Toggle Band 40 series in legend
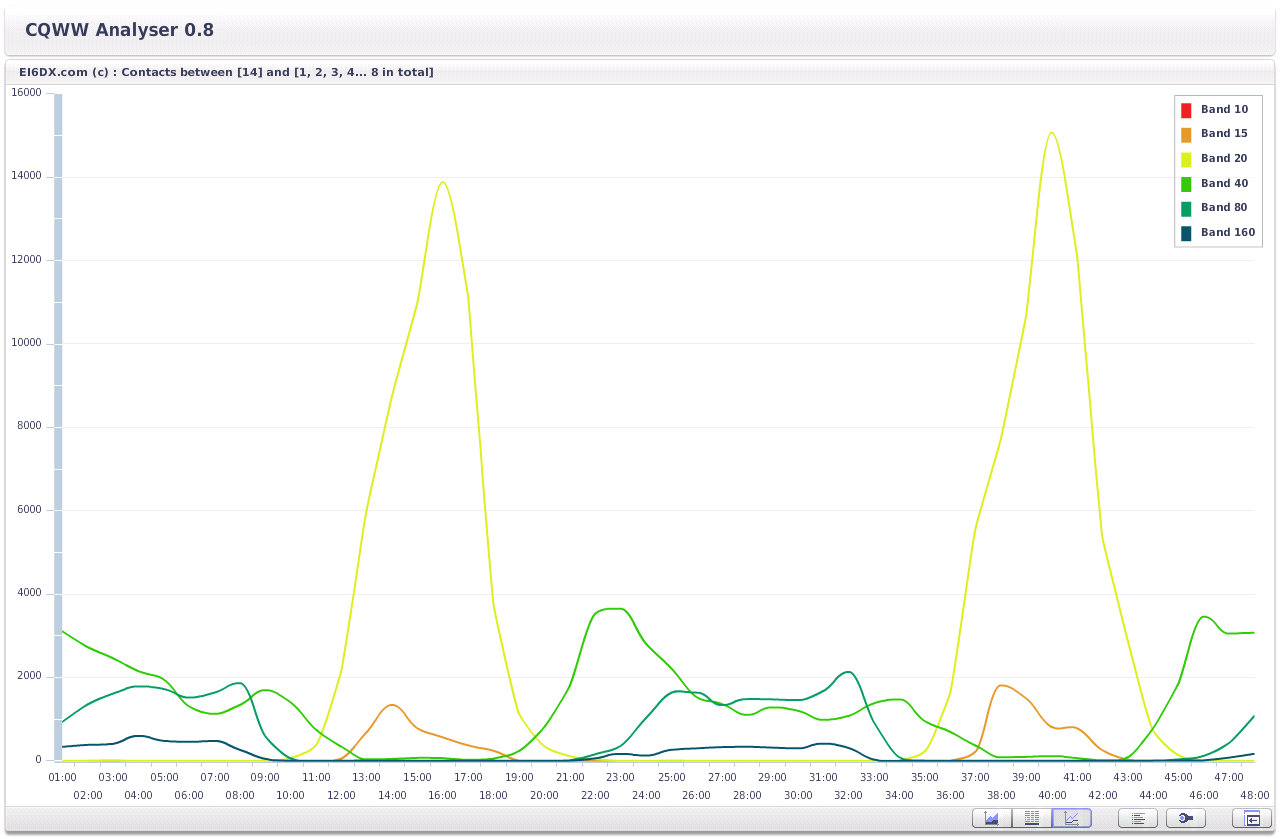 point(1223,183)
